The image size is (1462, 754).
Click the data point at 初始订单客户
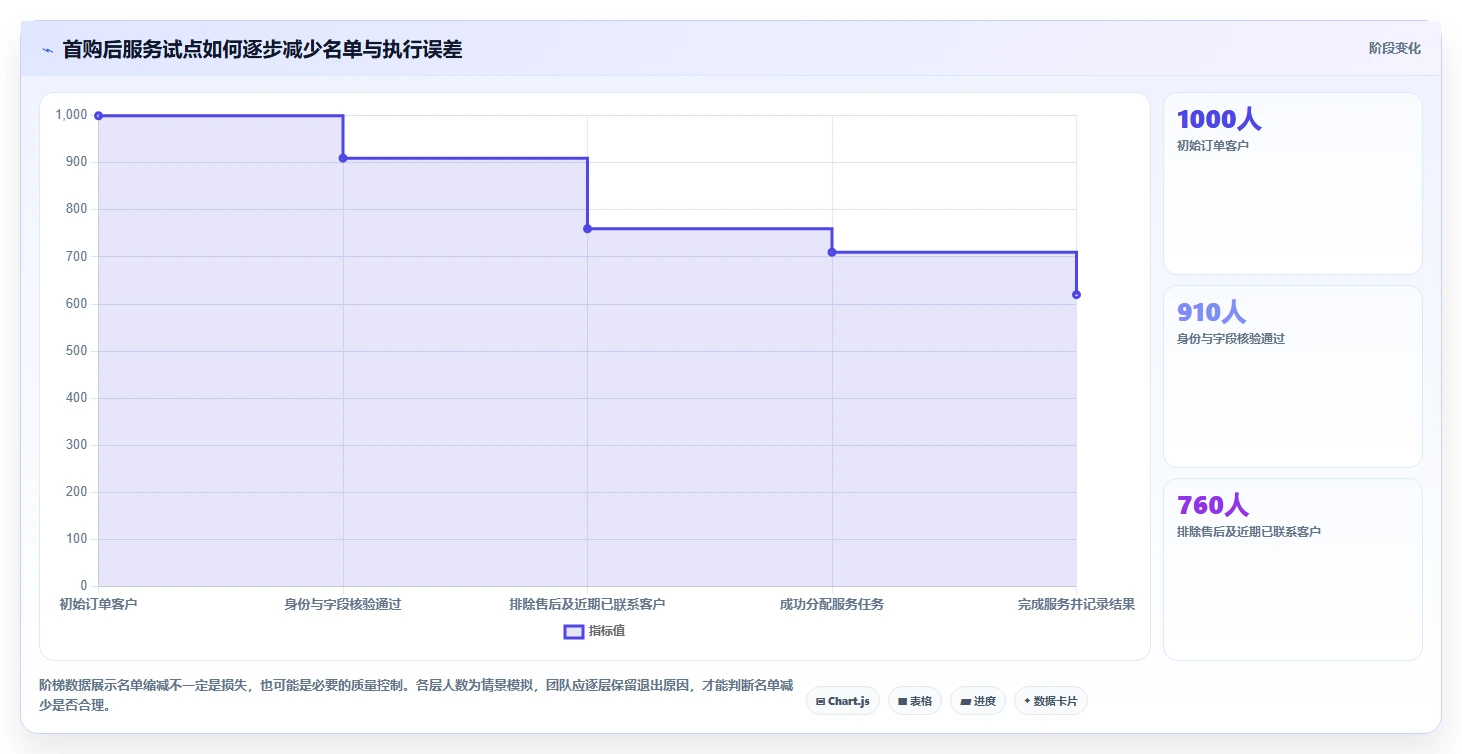click(x=98, y=116)
